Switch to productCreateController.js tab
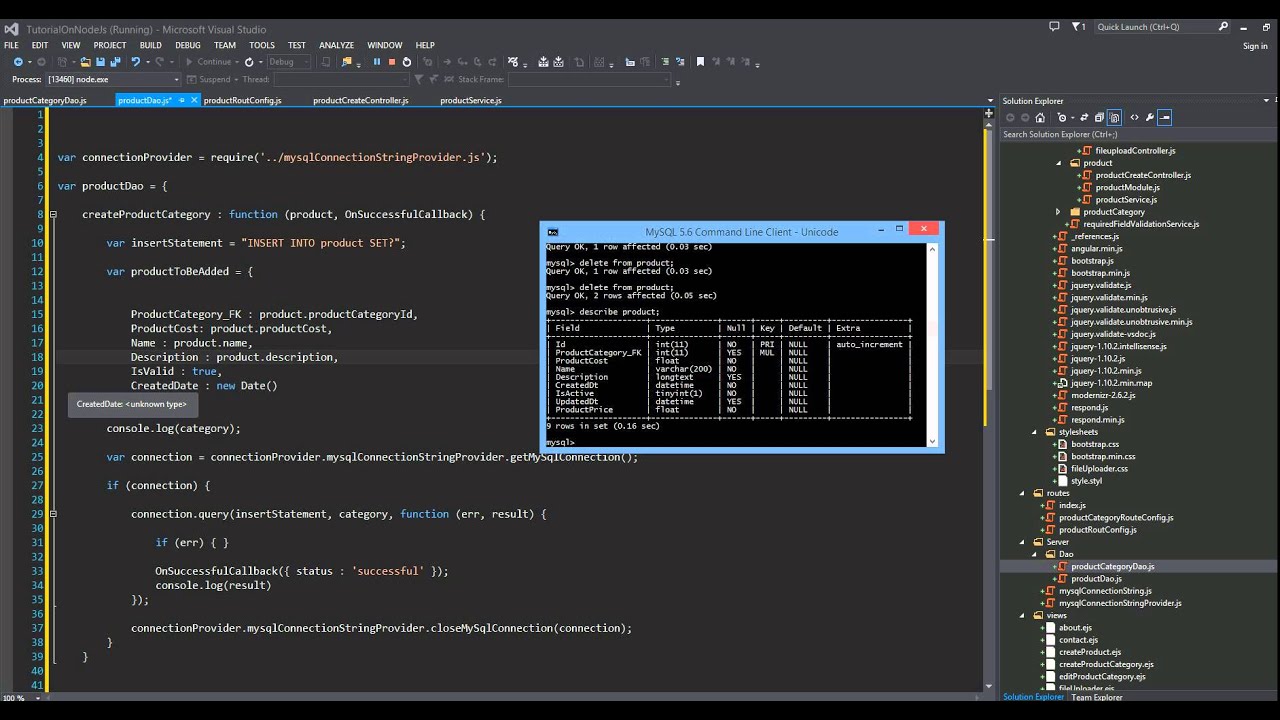1280x720 pixels. 361,100
